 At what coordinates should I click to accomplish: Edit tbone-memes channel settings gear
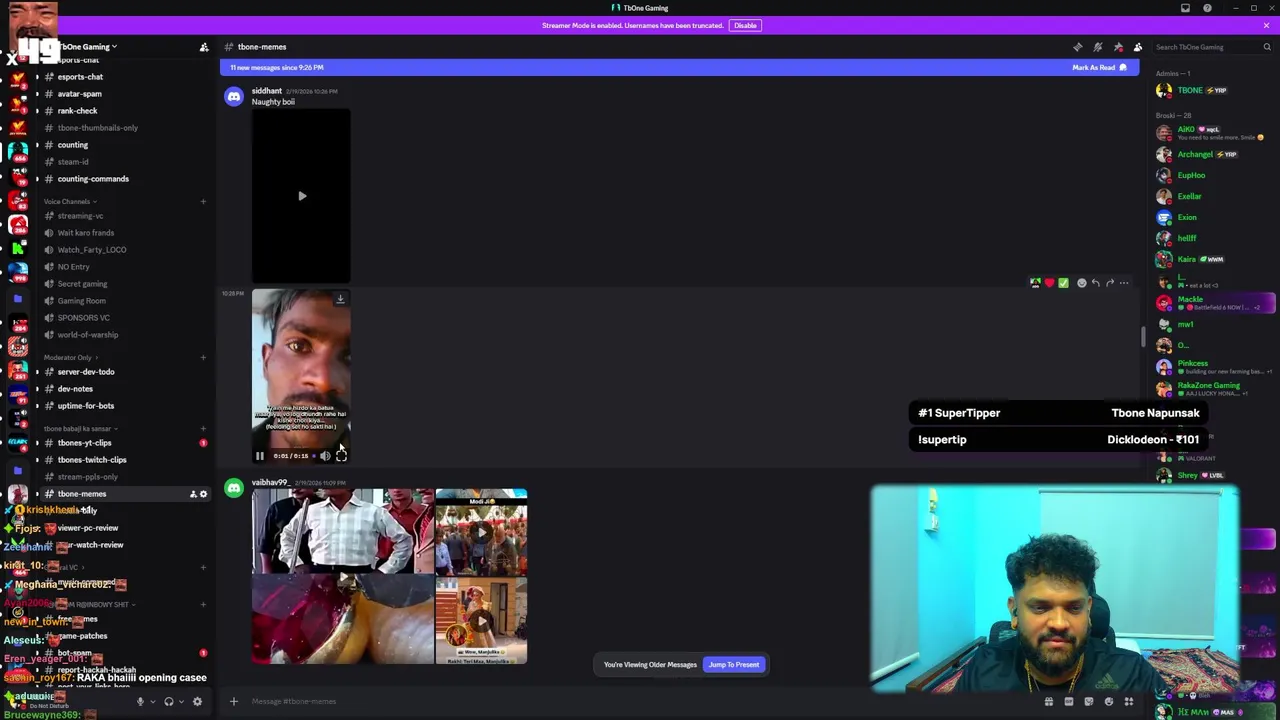[203, 494]
